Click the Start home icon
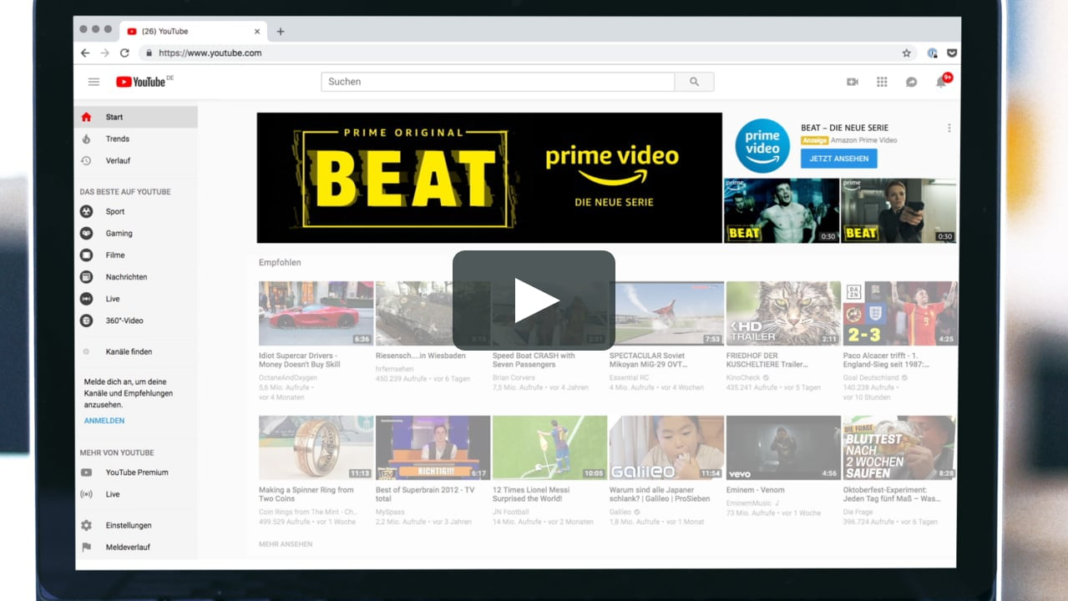 (87, 117)
